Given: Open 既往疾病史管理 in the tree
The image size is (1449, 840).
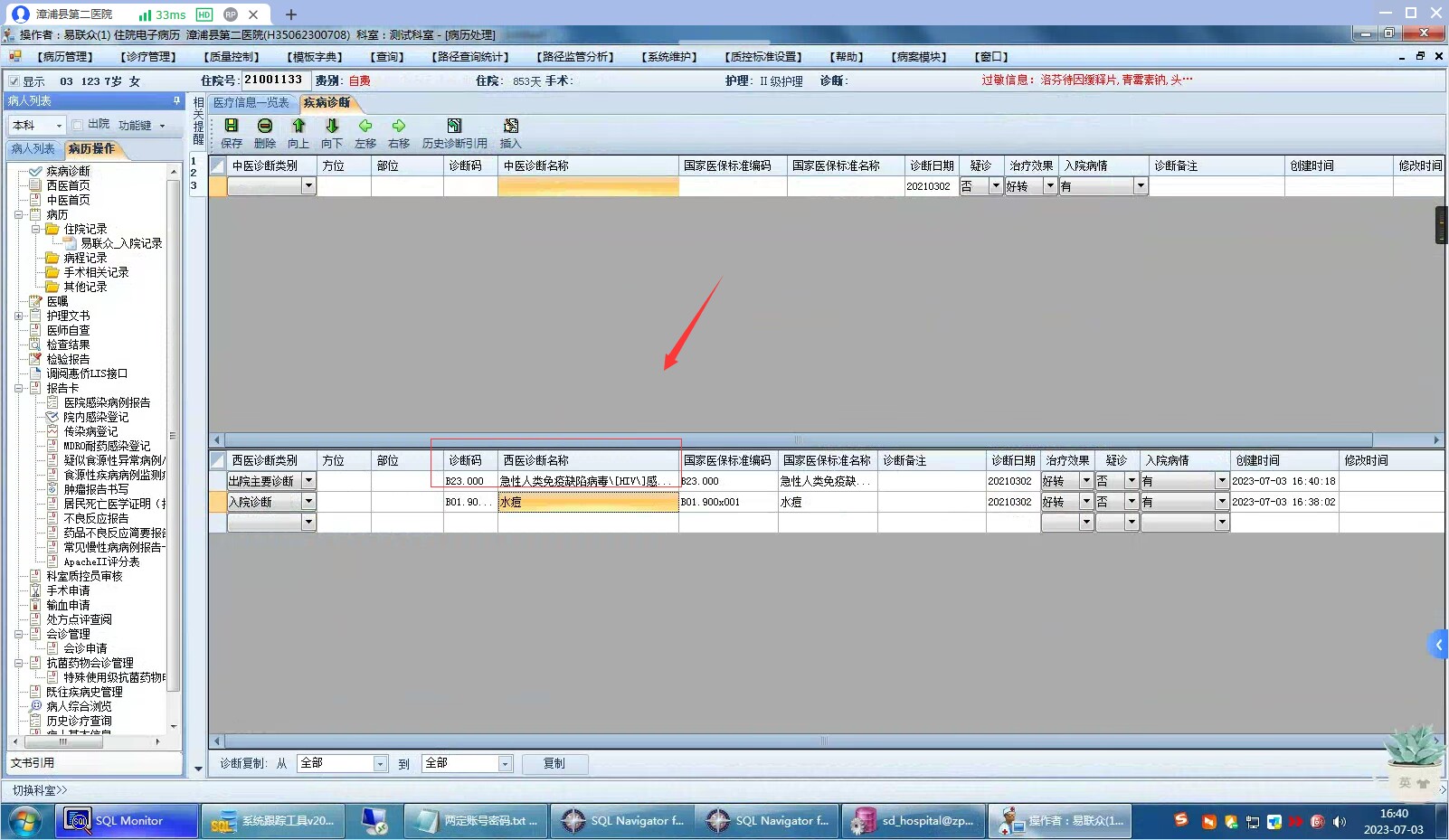Looking at the screenshot, I should (84, 692).
